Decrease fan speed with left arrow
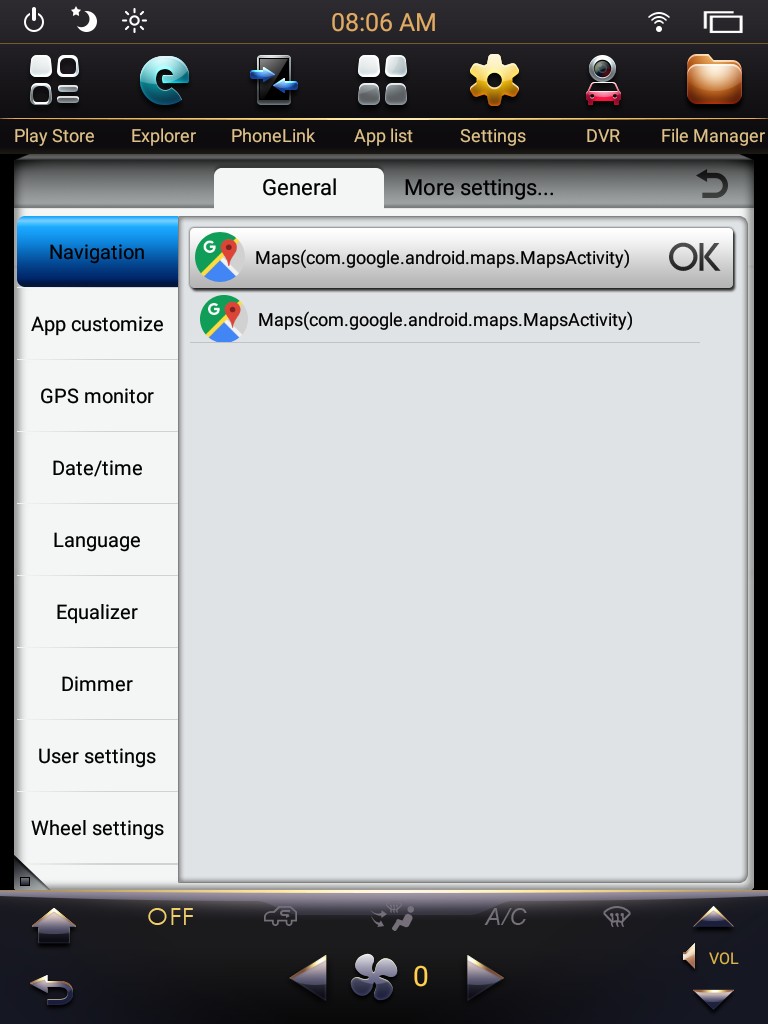 (308, 978)
